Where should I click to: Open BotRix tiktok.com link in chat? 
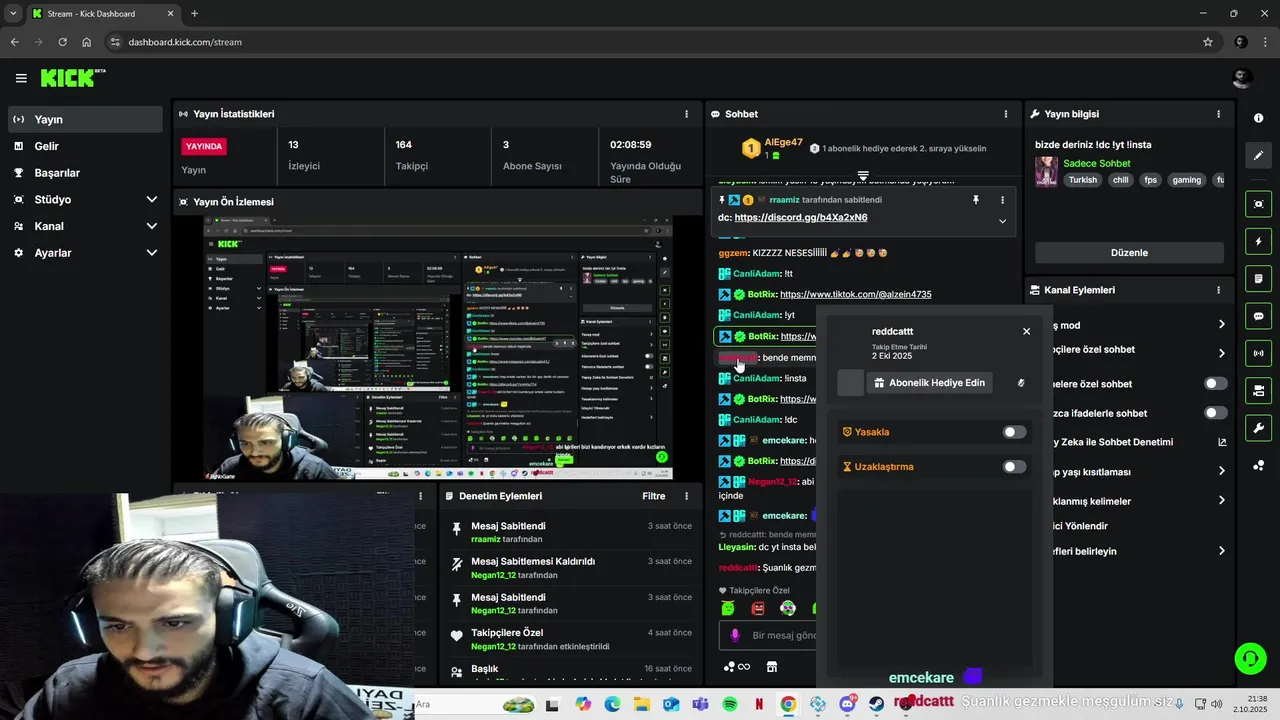tap(855, 294)
